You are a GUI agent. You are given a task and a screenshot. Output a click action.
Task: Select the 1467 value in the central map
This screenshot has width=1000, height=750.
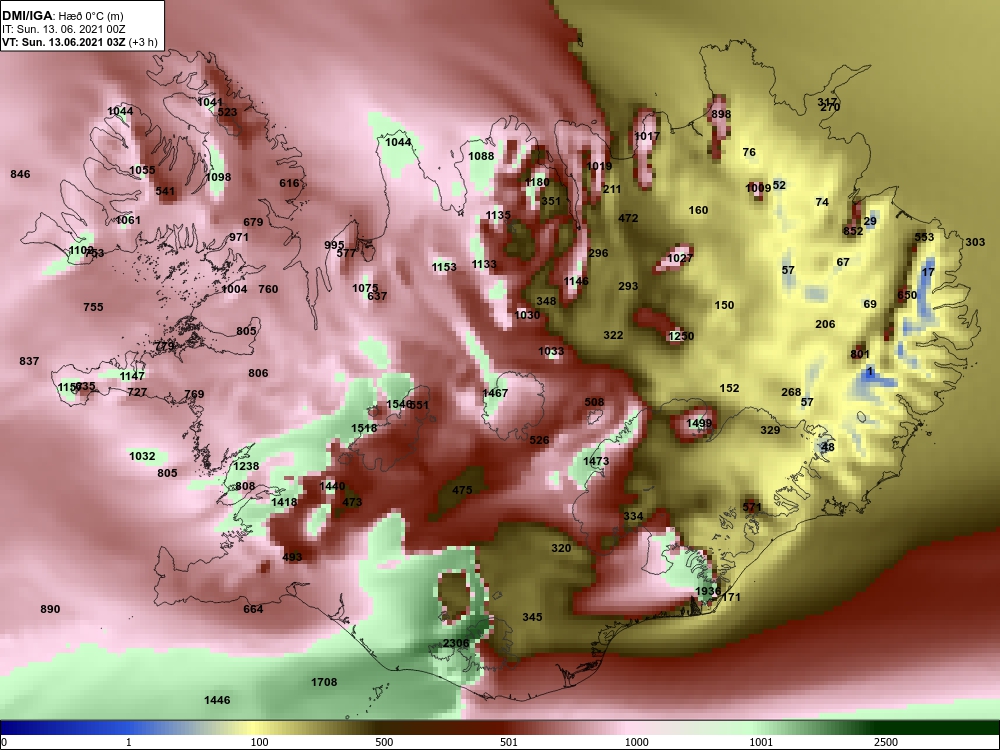(x=495, y=393)
